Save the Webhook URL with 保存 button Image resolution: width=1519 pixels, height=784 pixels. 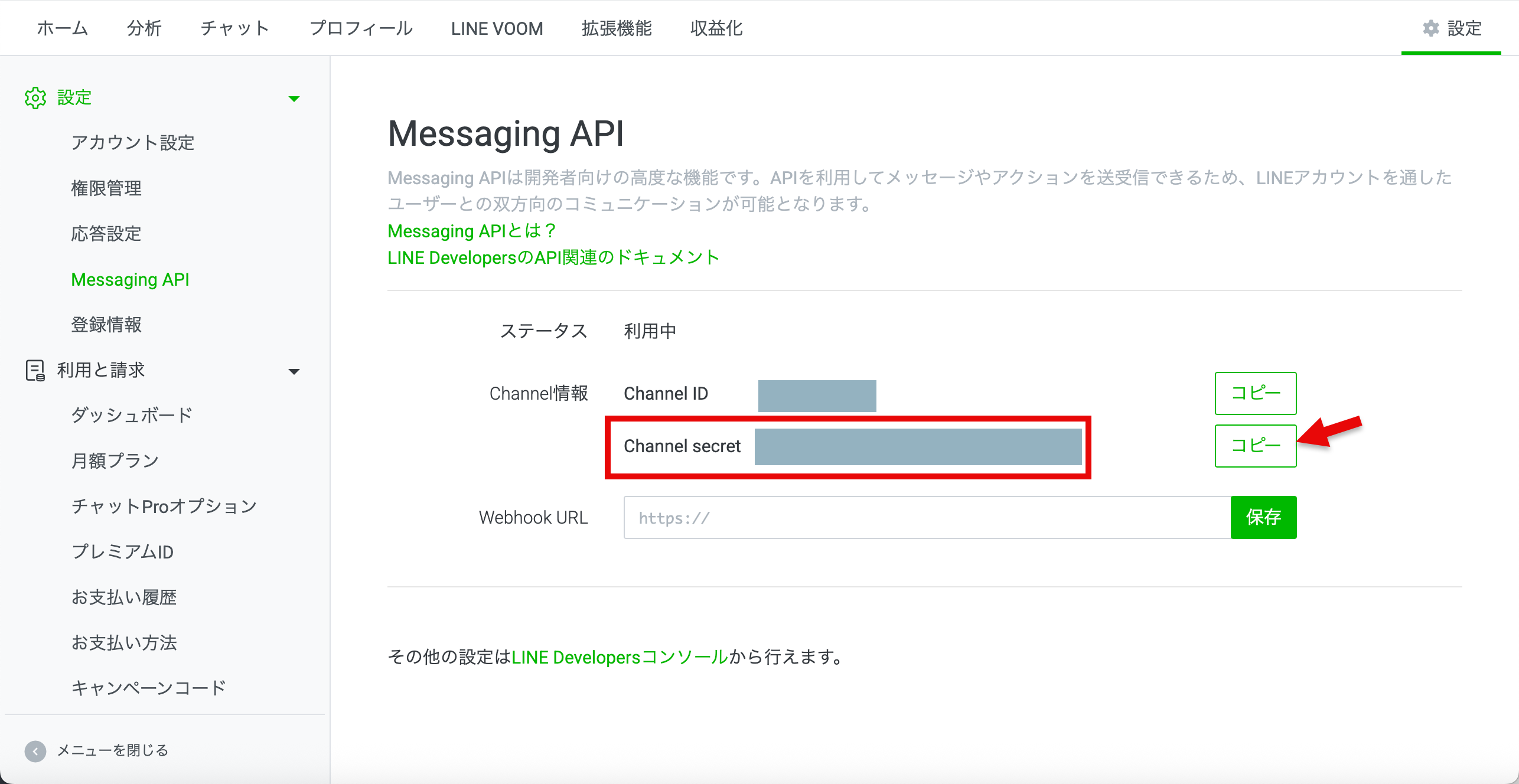(1263, 517)
